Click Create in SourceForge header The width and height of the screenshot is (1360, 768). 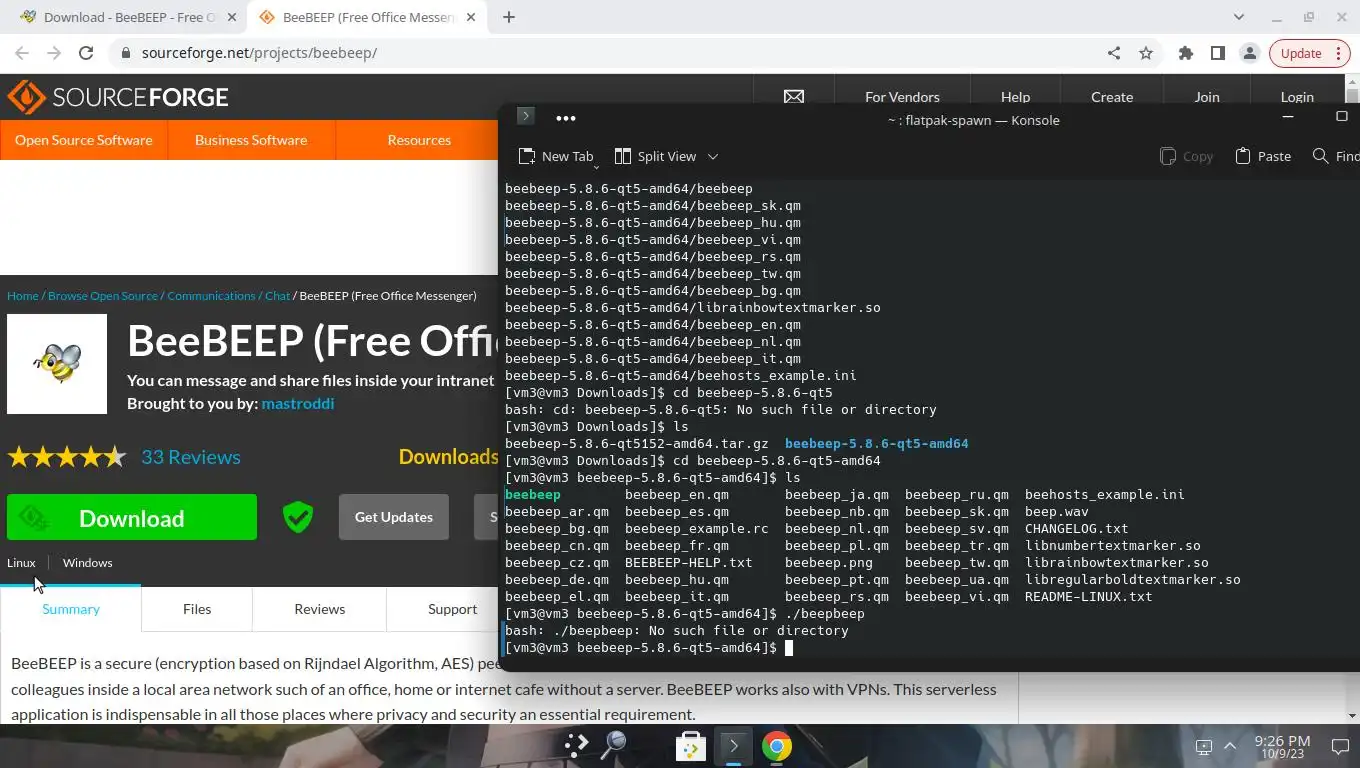point(1112,97)
